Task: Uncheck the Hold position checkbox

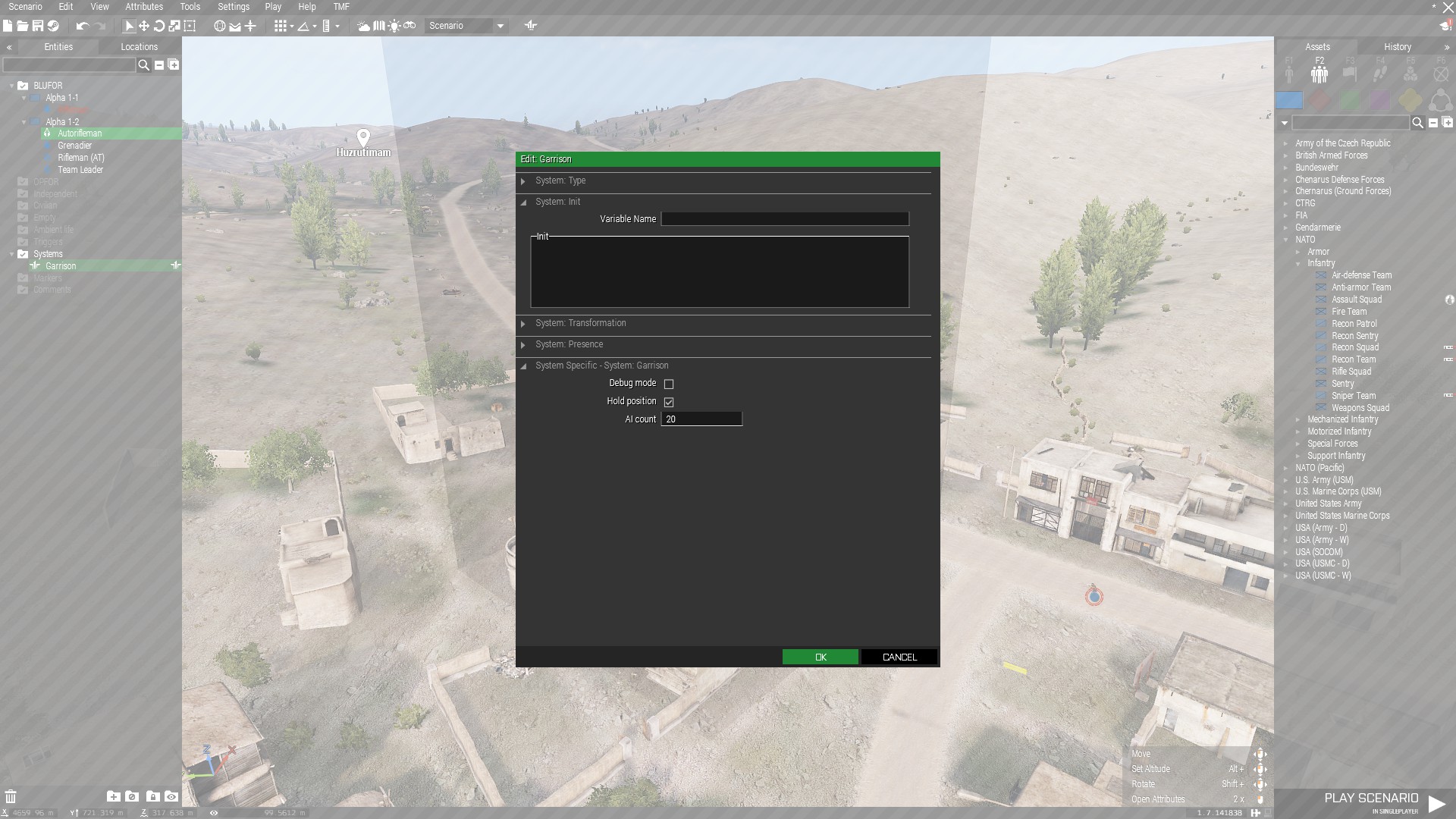Action: (669, 402)
